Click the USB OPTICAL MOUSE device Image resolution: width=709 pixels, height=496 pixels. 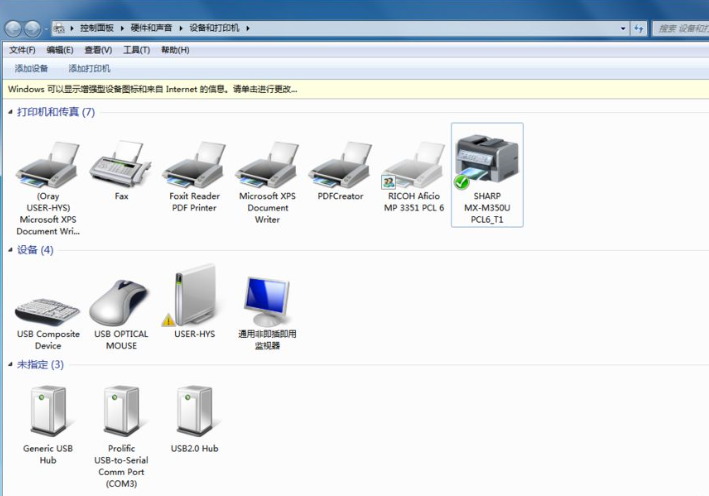[x=121, y=300]
